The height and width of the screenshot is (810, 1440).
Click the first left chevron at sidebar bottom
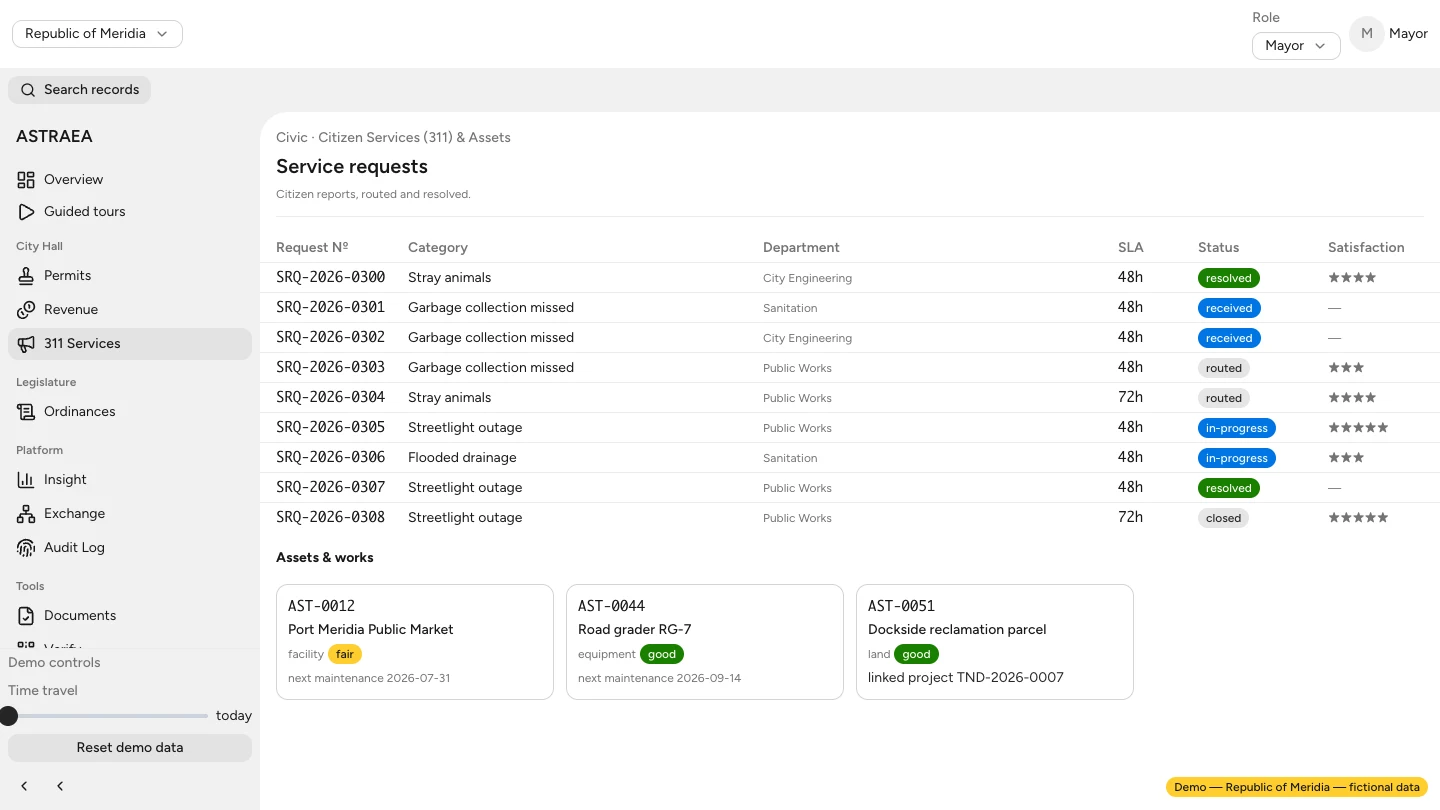(24, 786)
